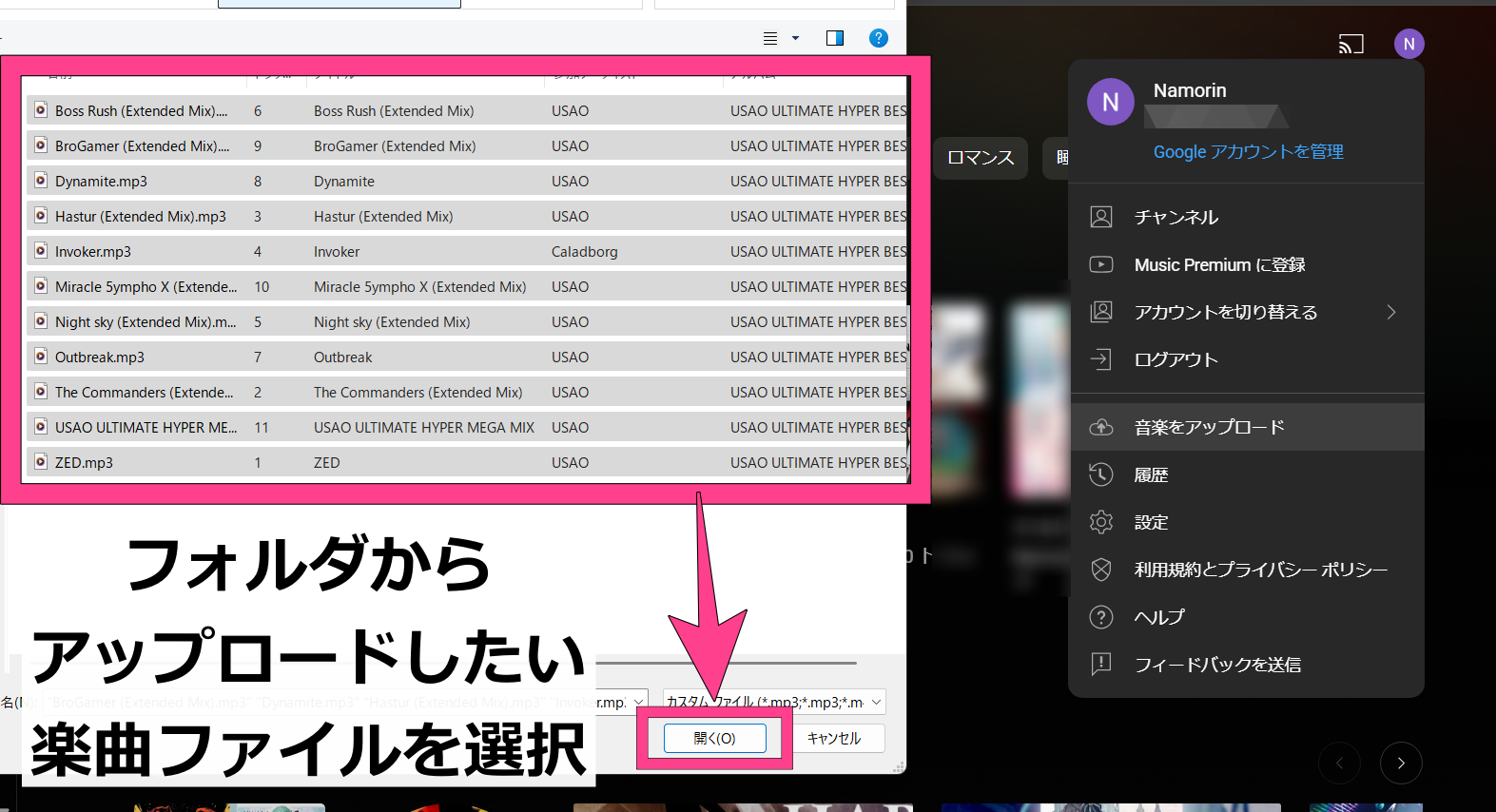1496x812 pixels.
Task: Select the Invoker.mp3 file
Action: click(x=468, y=252)
